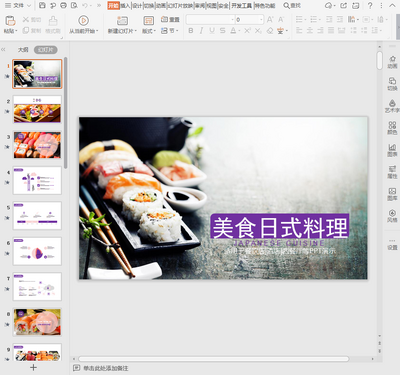The width and height of the screenshot is (400, 375).
Task: Click notes area '单击此处添加备注'
Action: point(105,368)
